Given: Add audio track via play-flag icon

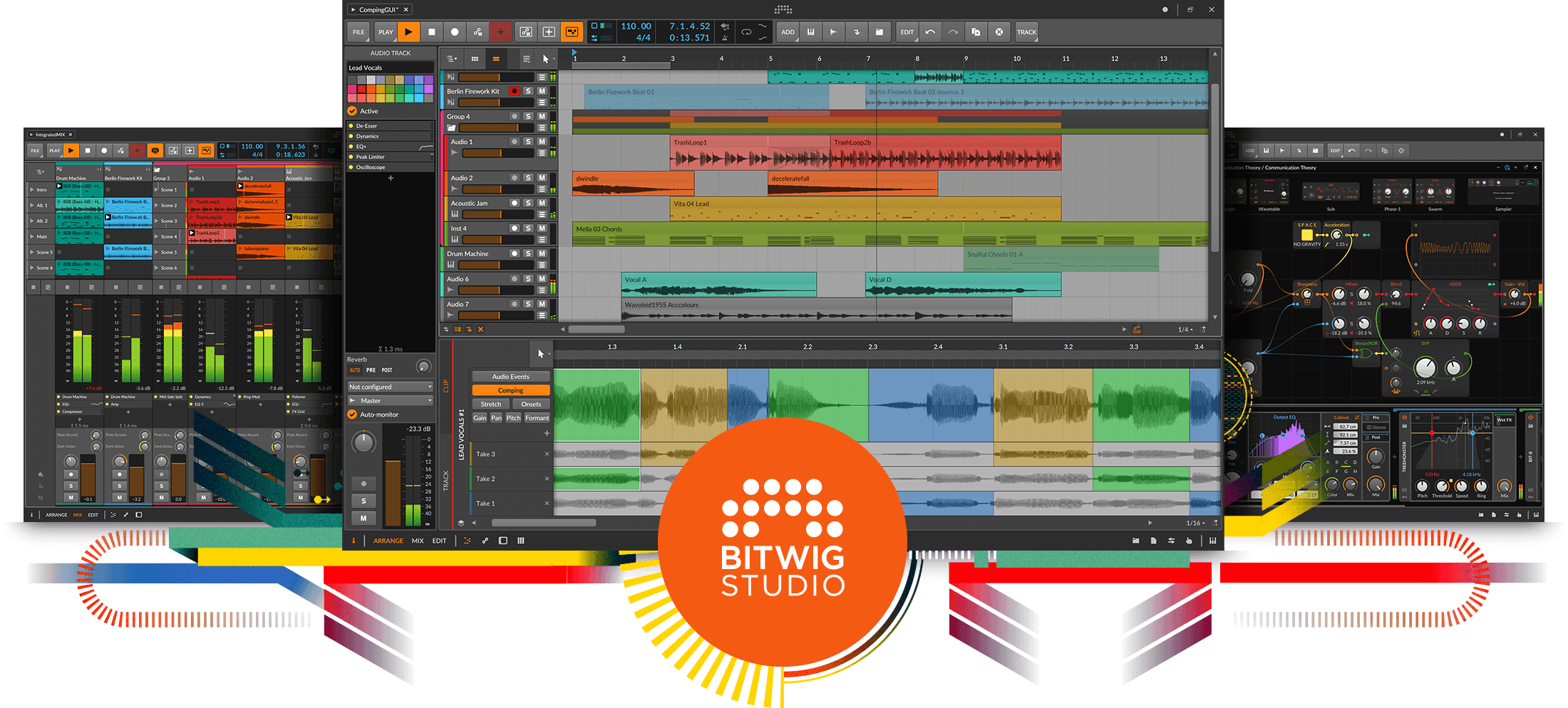Looking at the screenshot, I should pyautogui.click(x=833, y=32).
